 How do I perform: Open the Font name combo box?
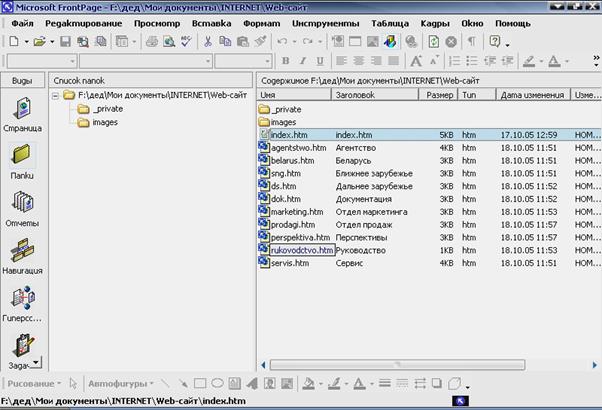[x=146, y=61]
